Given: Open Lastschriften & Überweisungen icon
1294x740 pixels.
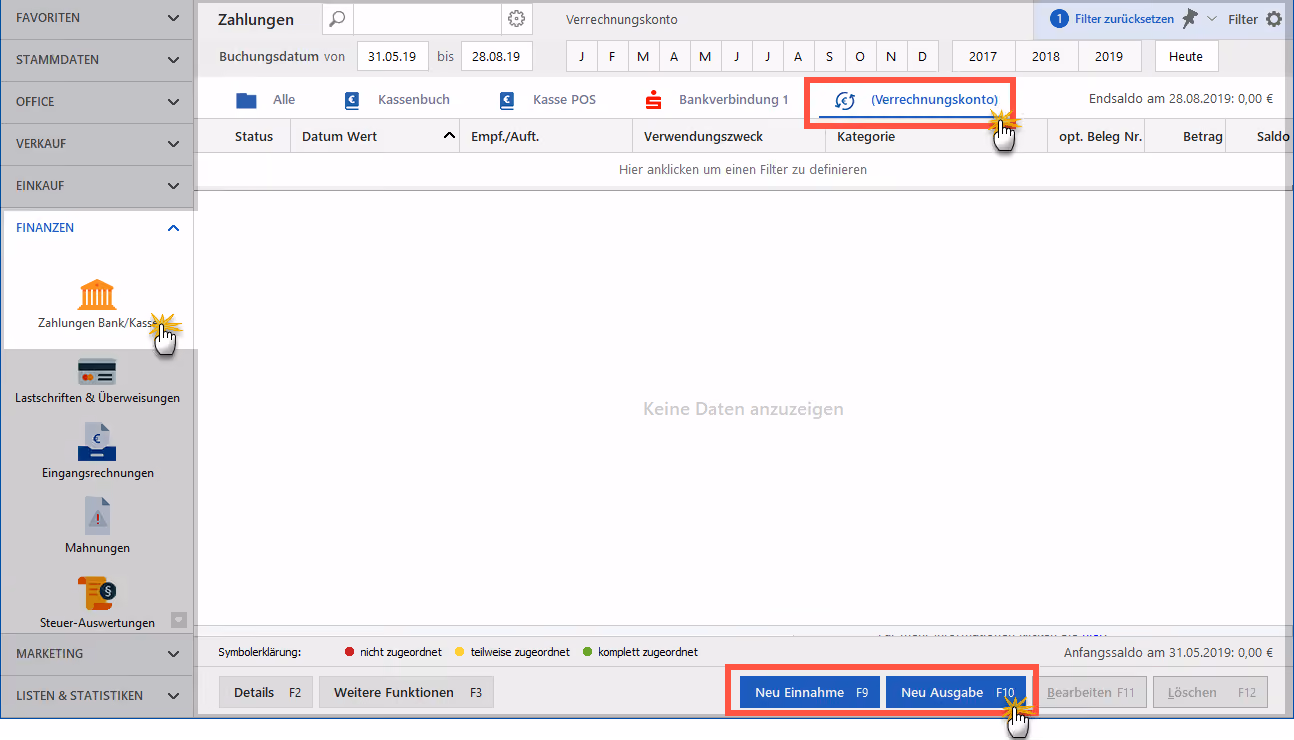Looking at the screenshot, I should click(97, 372).
